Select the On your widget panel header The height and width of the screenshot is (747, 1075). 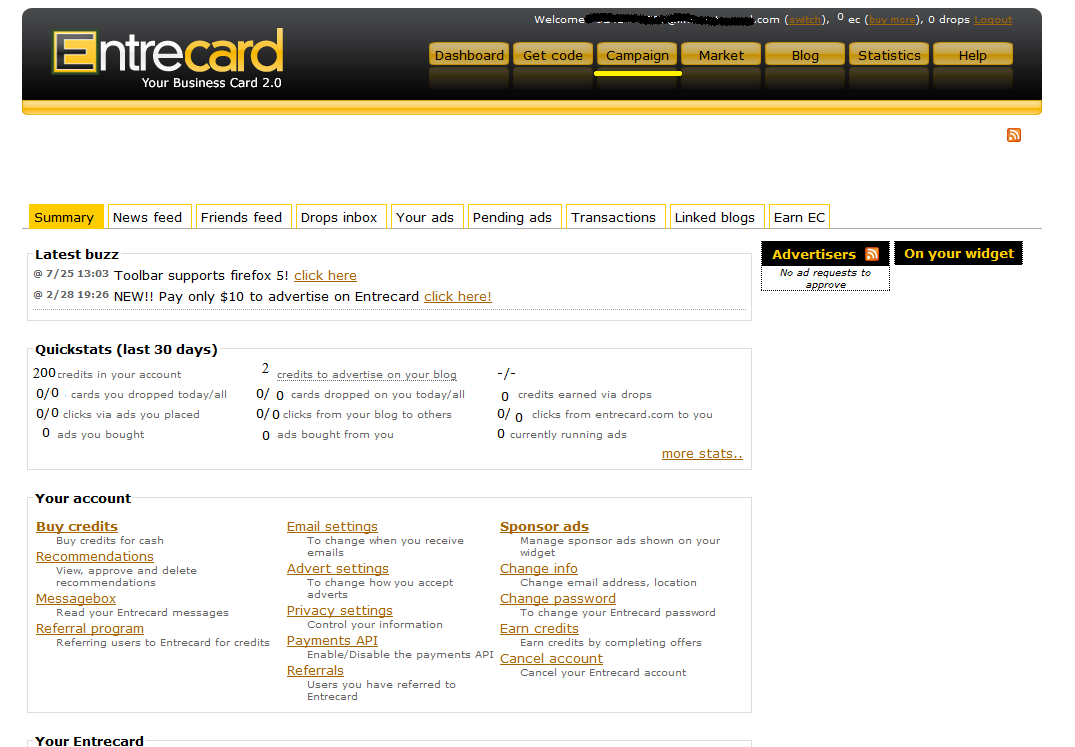[x=958, y=253]
